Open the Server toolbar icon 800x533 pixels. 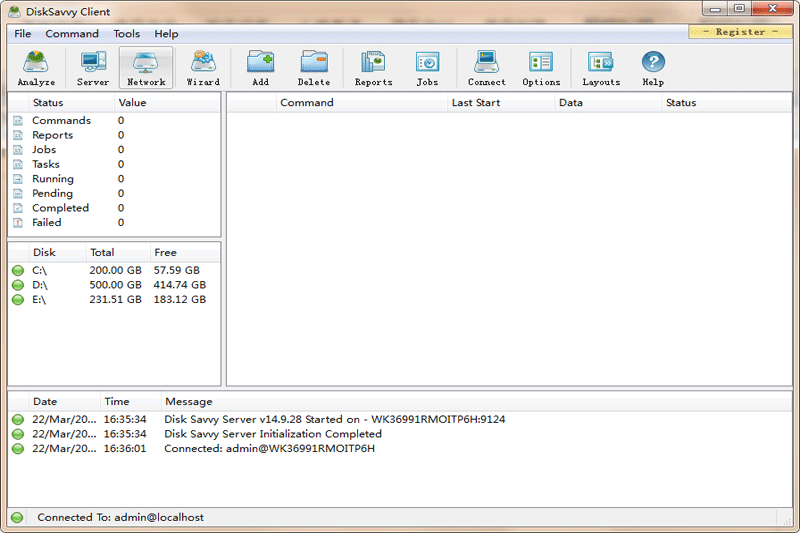coord(93,68)
